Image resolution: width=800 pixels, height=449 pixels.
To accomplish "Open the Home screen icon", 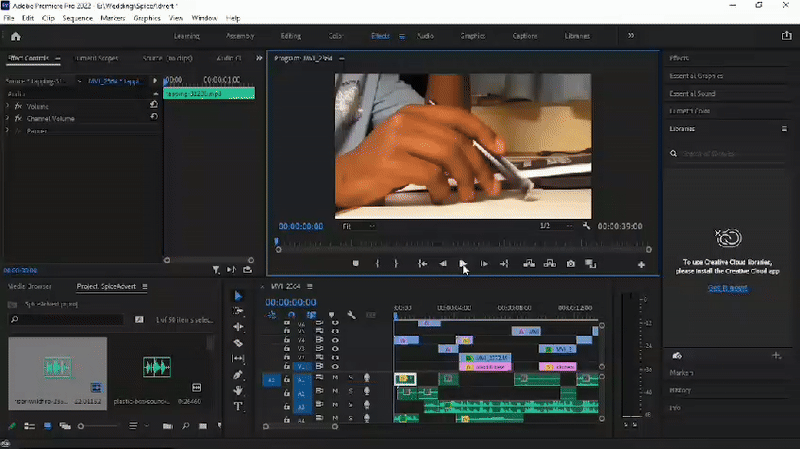I will tap(16, 36).
